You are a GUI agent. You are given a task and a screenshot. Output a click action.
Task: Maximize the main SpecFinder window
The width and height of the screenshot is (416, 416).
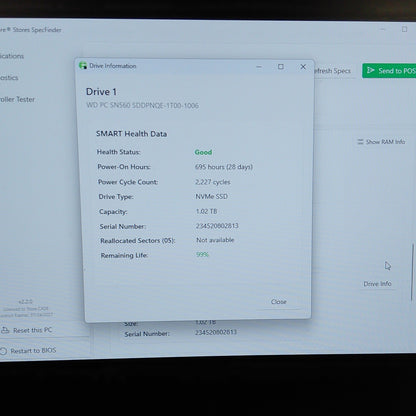coord(404,29)
